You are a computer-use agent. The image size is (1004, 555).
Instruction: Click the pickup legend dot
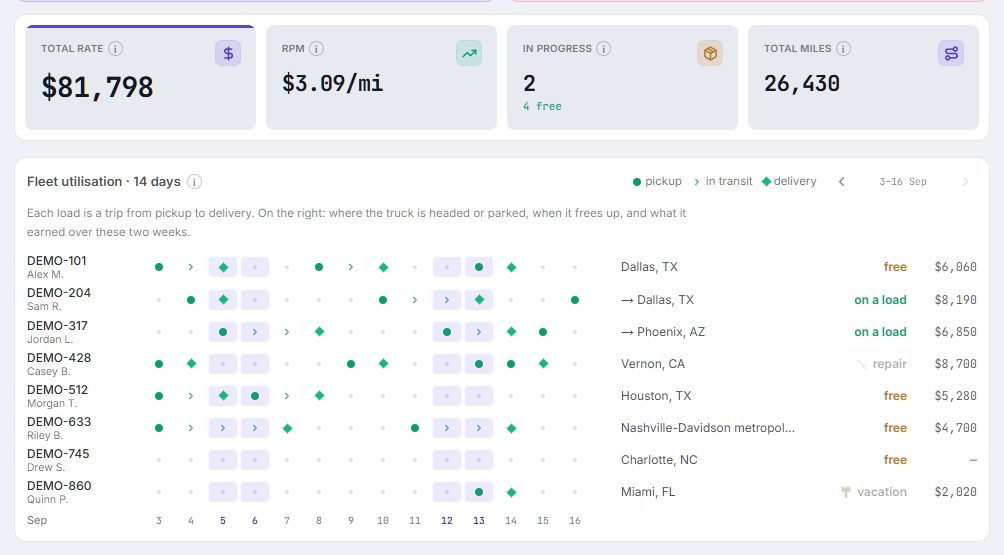pyautogui.click(x=636, y=182)
